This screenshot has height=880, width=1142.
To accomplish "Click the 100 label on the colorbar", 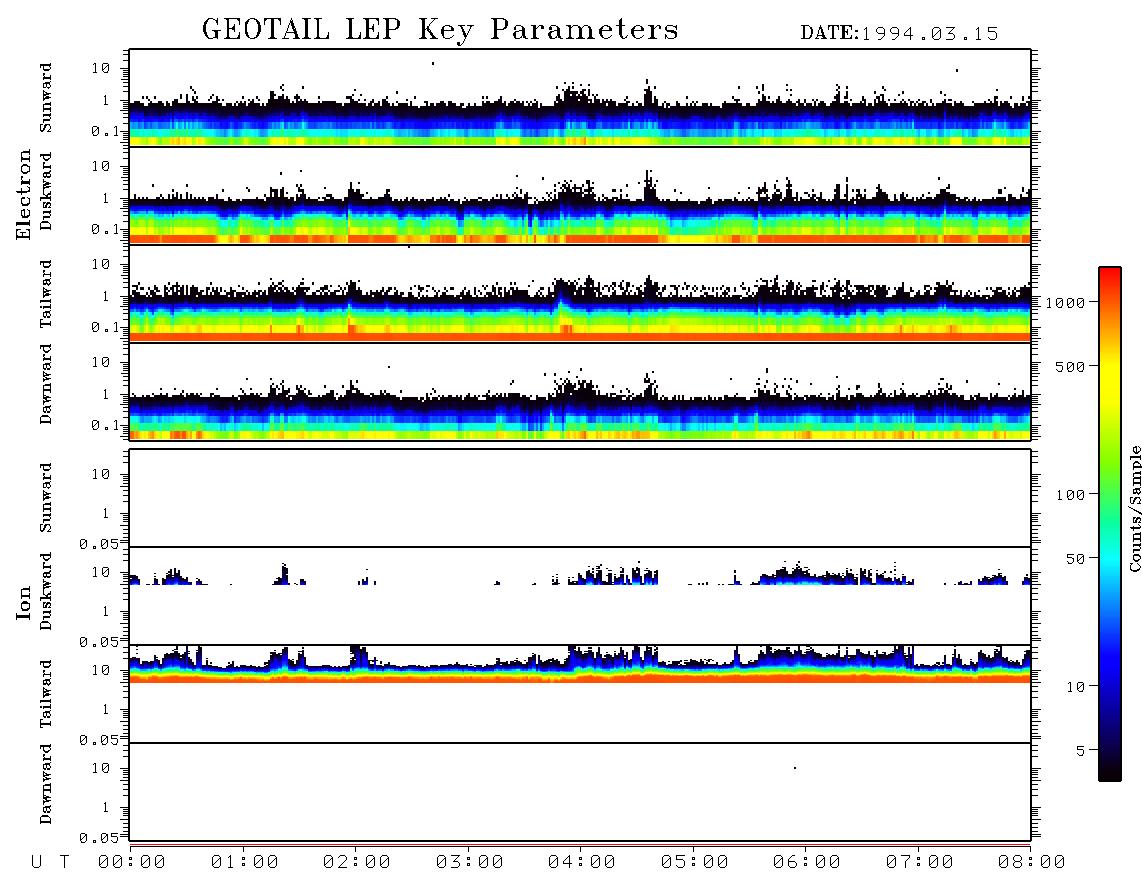I will pyautogui.click(x=1070, y=495).
